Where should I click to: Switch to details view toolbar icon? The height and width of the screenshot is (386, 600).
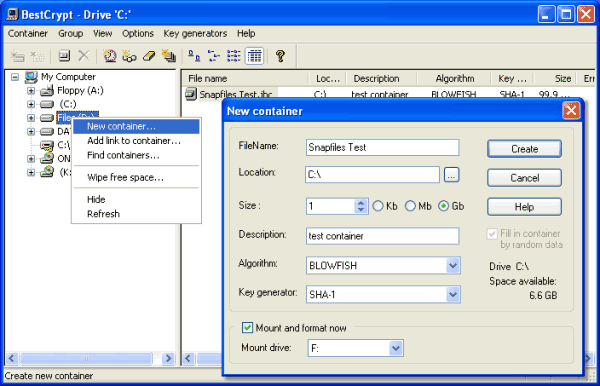click(x=254, y=56)
